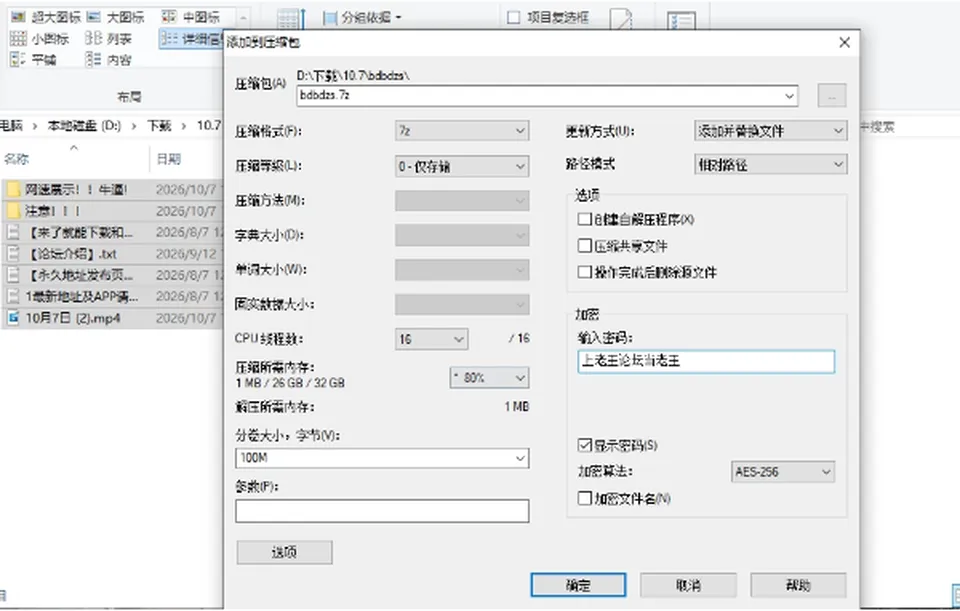
Task: Tick the 压缩共享文件 checkbox
Action: coord(585,246)
